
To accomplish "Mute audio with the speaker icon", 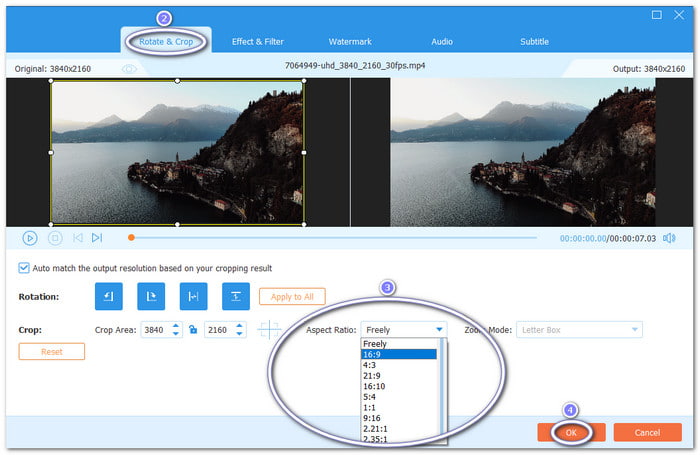I will 669,238.
